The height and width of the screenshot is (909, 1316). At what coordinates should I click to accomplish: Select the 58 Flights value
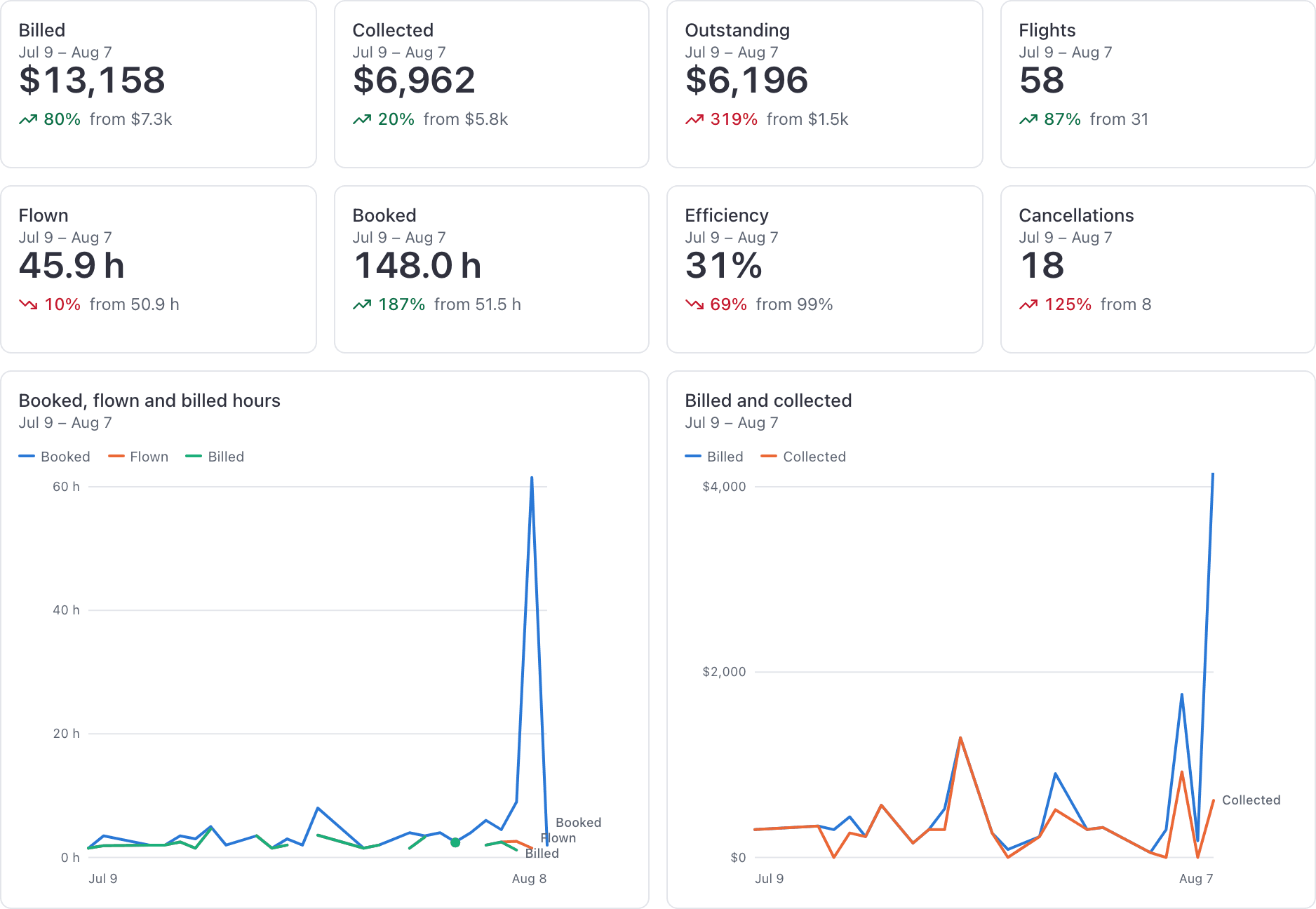[x=1042, y=80]
